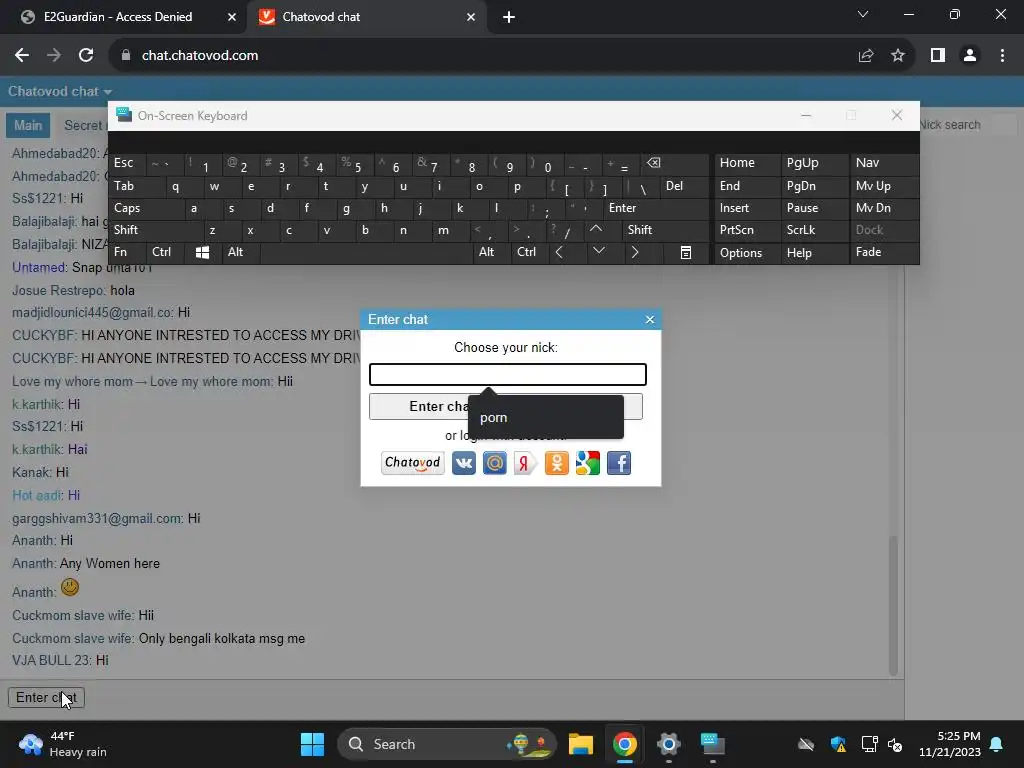Log in with the Odnoklassniki icon
1024x768 pixels.
click(x=556, y=463)
